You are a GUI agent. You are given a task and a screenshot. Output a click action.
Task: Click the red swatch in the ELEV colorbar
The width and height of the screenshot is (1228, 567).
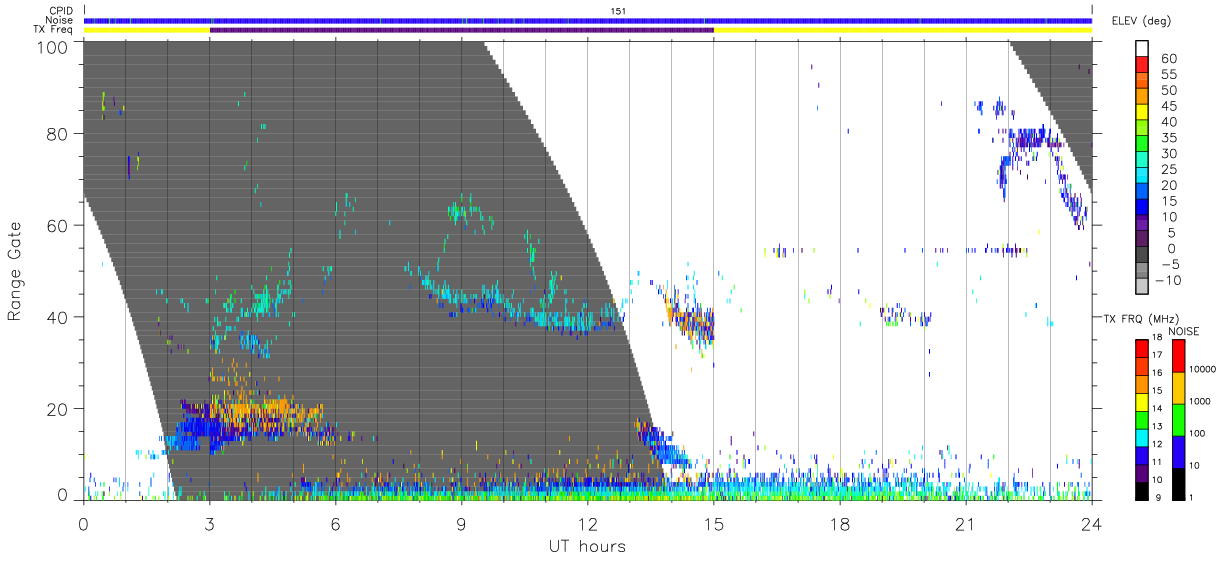[x=1142, y=65]
